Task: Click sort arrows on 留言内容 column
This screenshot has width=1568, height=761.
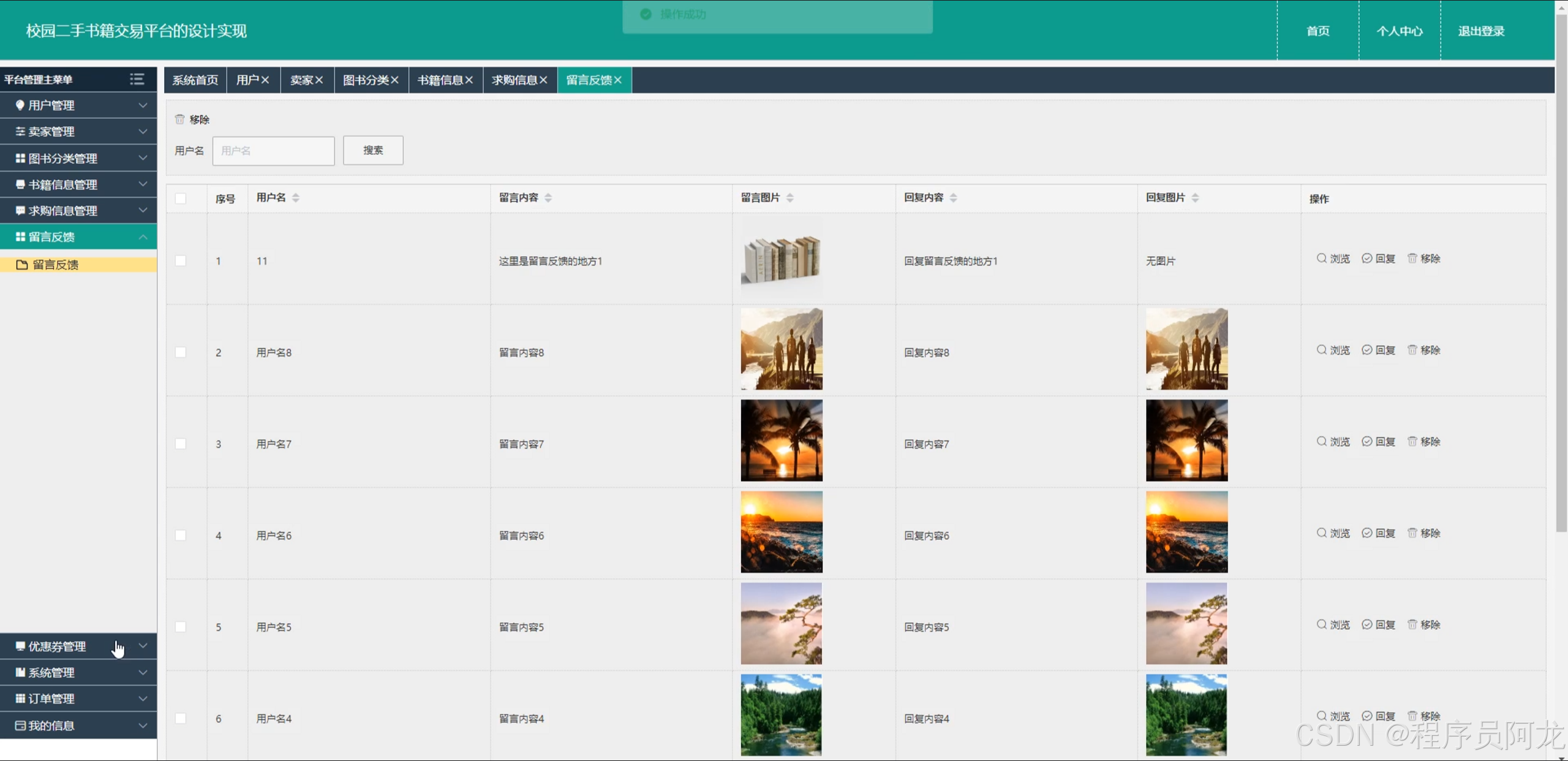Action: [x=548, y=198]
